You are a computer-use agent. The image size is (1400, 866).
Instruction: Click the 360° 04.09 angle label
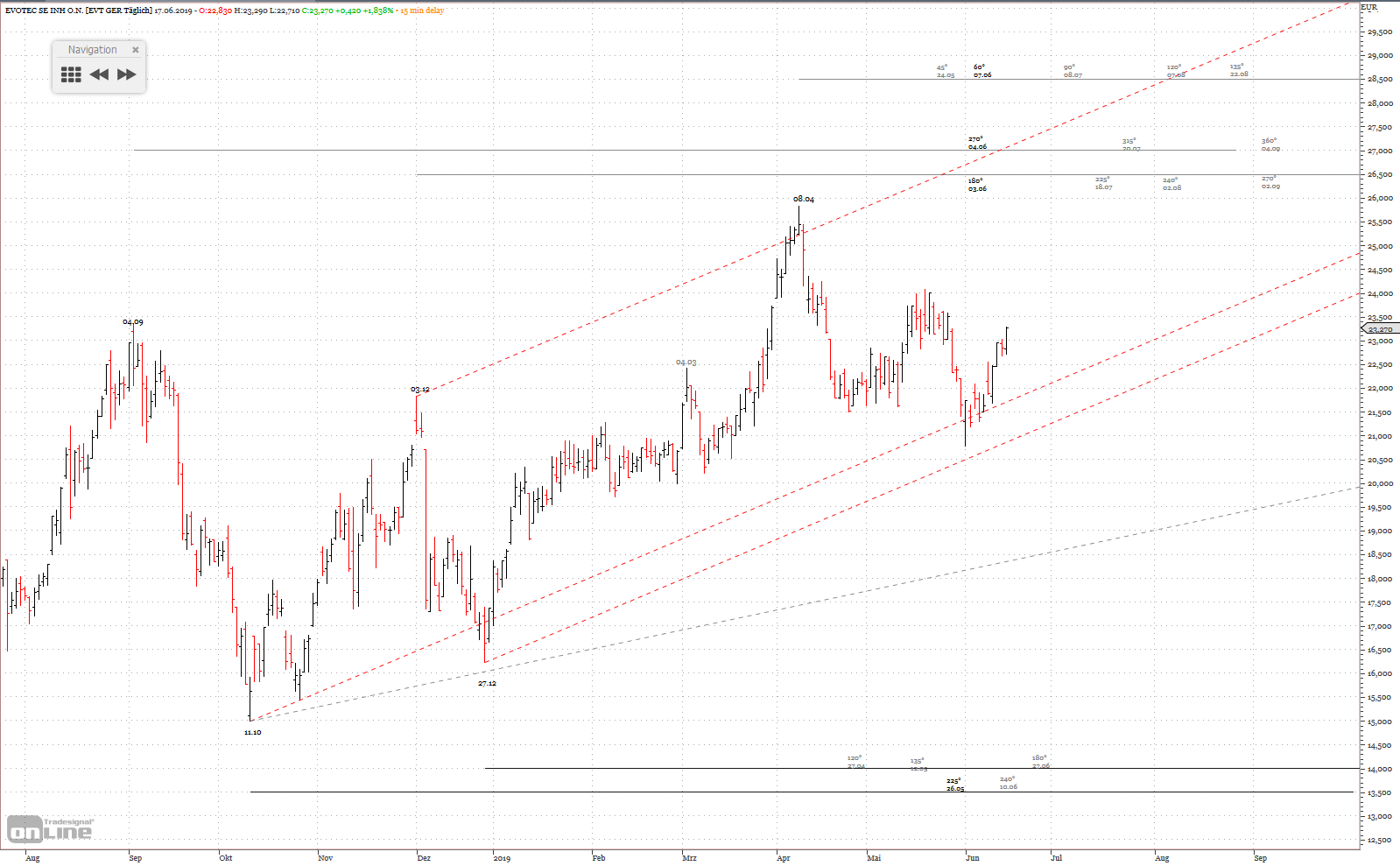pyautogui.click(x=1271, y=144)
